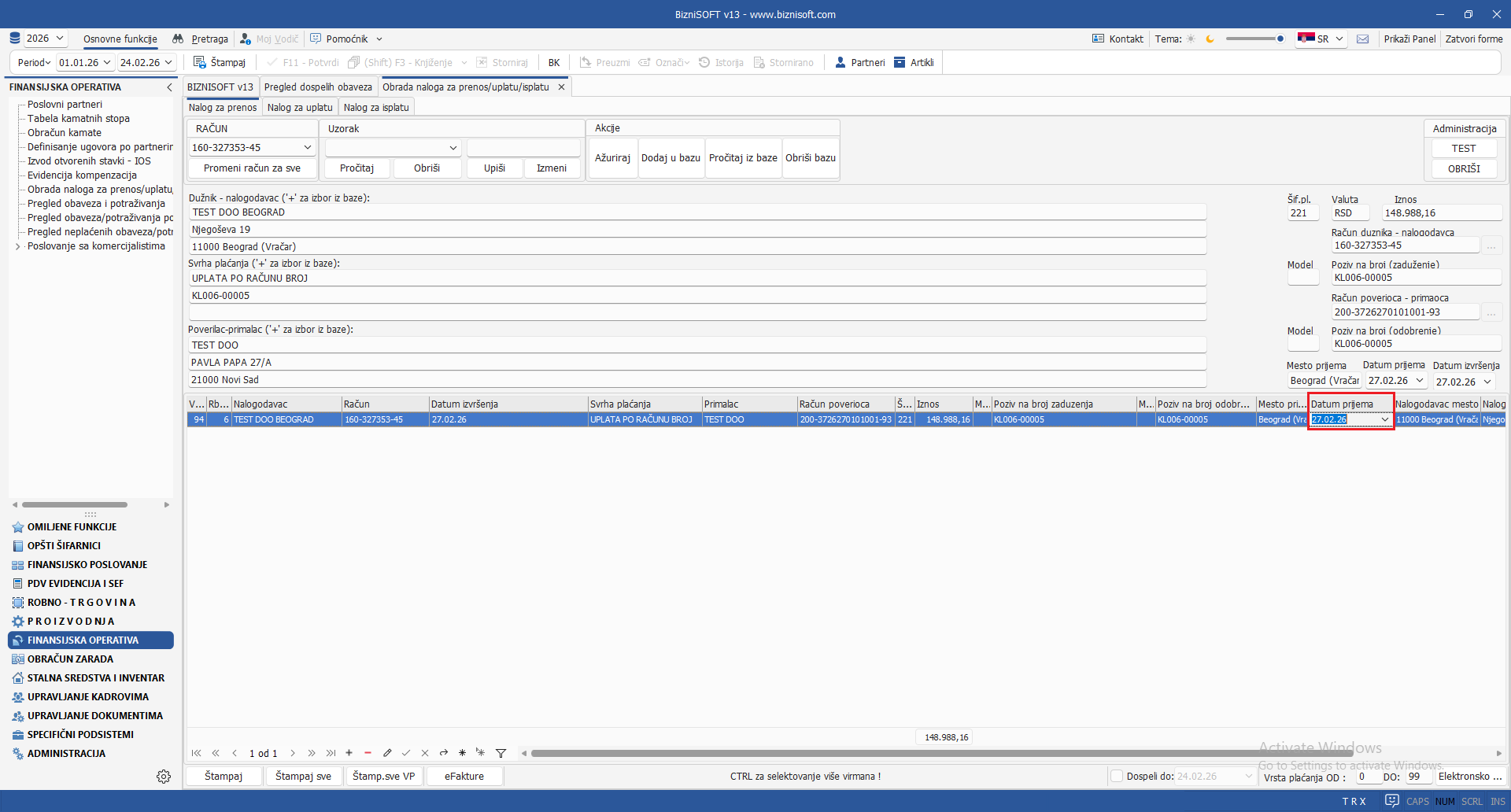Click the add record plus icon

coord(349,753)
